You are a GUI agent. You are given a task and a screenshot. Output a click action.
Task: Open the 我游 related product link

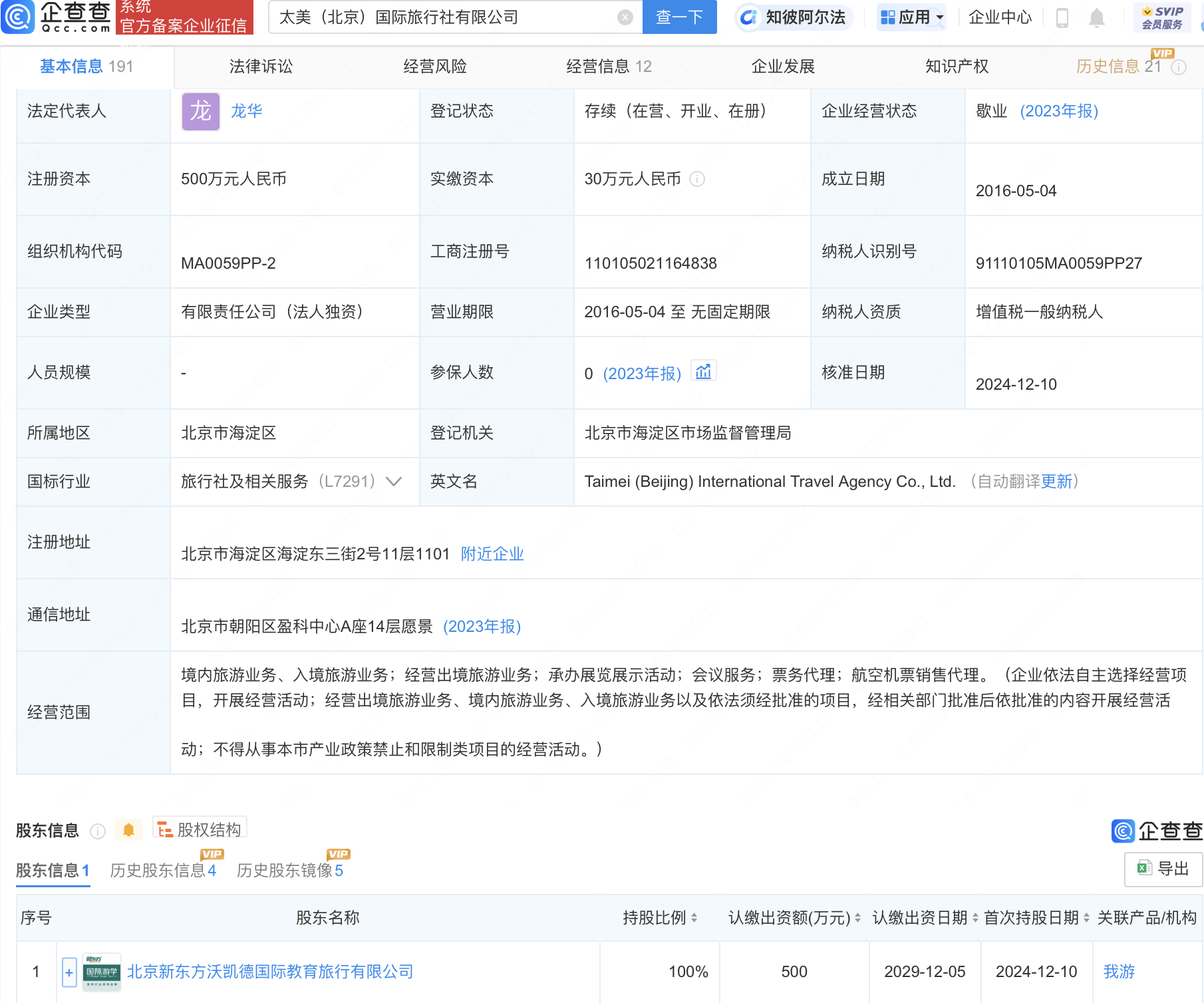(1119, 972)
